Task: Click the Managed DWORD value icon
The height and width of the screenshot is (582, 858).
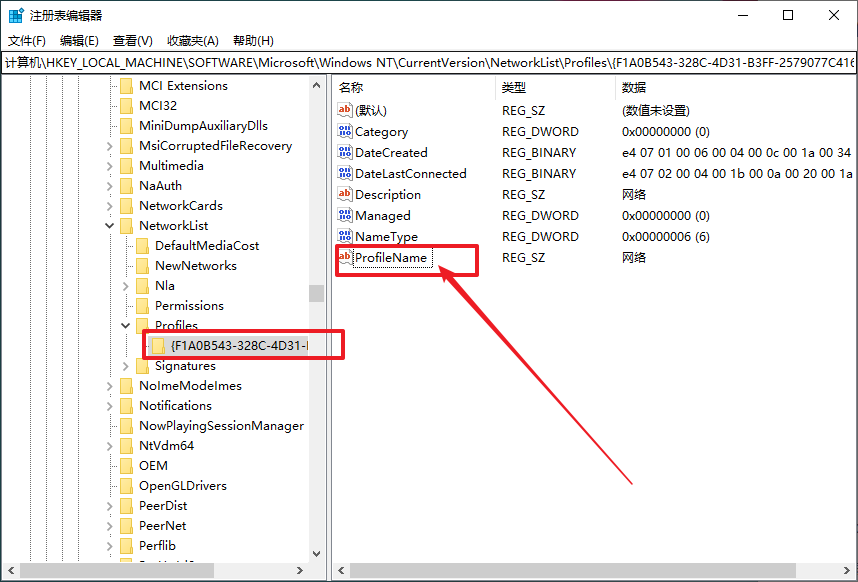Action: click(346, 216)
